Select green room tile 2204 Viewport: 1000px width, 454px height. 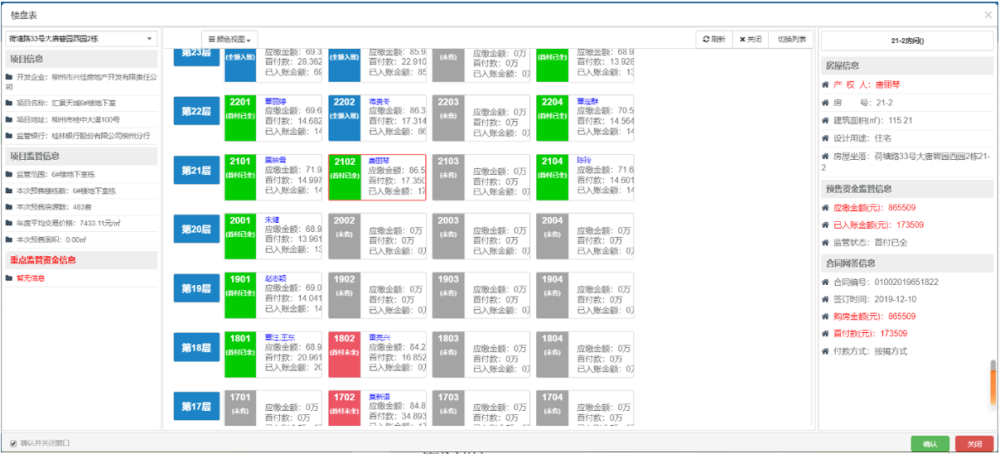(552, 118)
